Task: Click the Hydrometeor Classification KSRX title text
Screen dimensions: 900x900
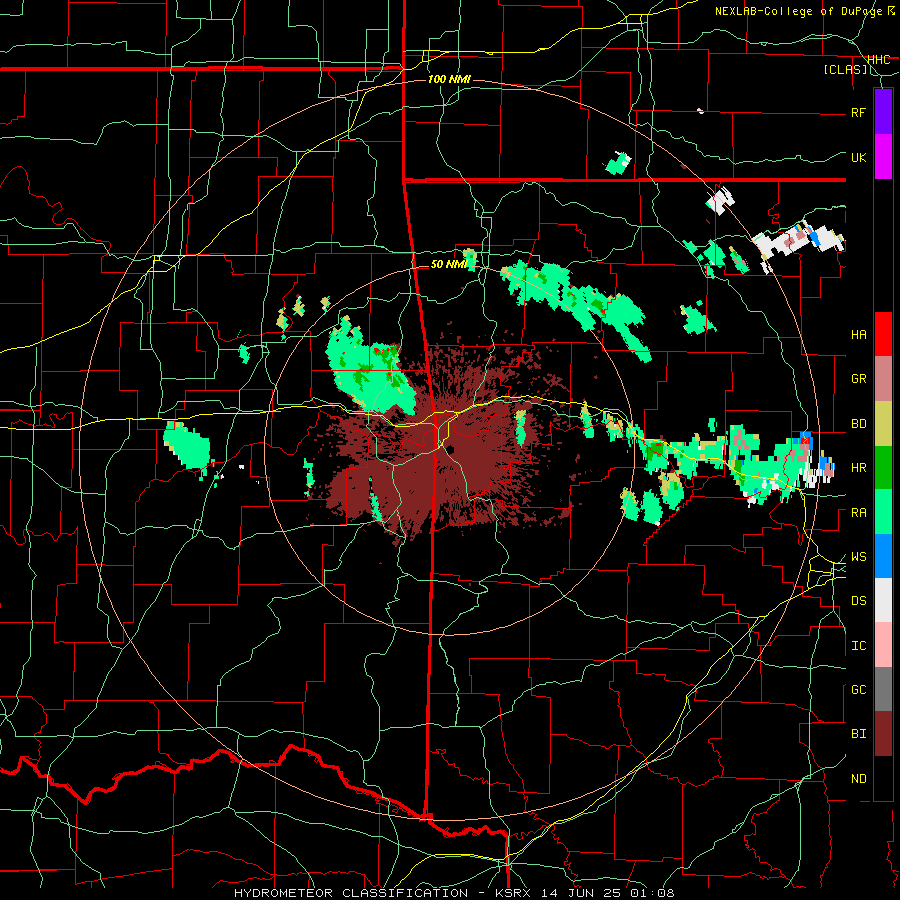Action: (x=454, y=893)
